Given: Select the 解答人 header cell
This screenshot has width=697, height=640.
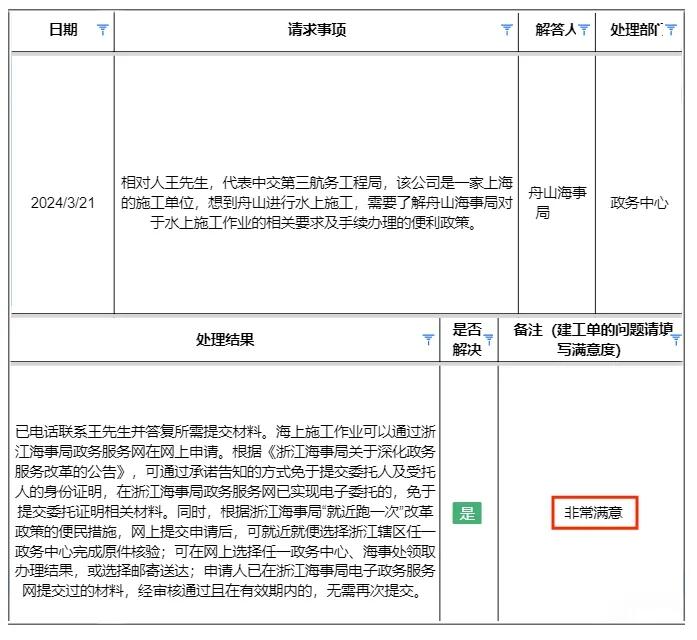Looking at the screenshot, I should tap(557, 30).
